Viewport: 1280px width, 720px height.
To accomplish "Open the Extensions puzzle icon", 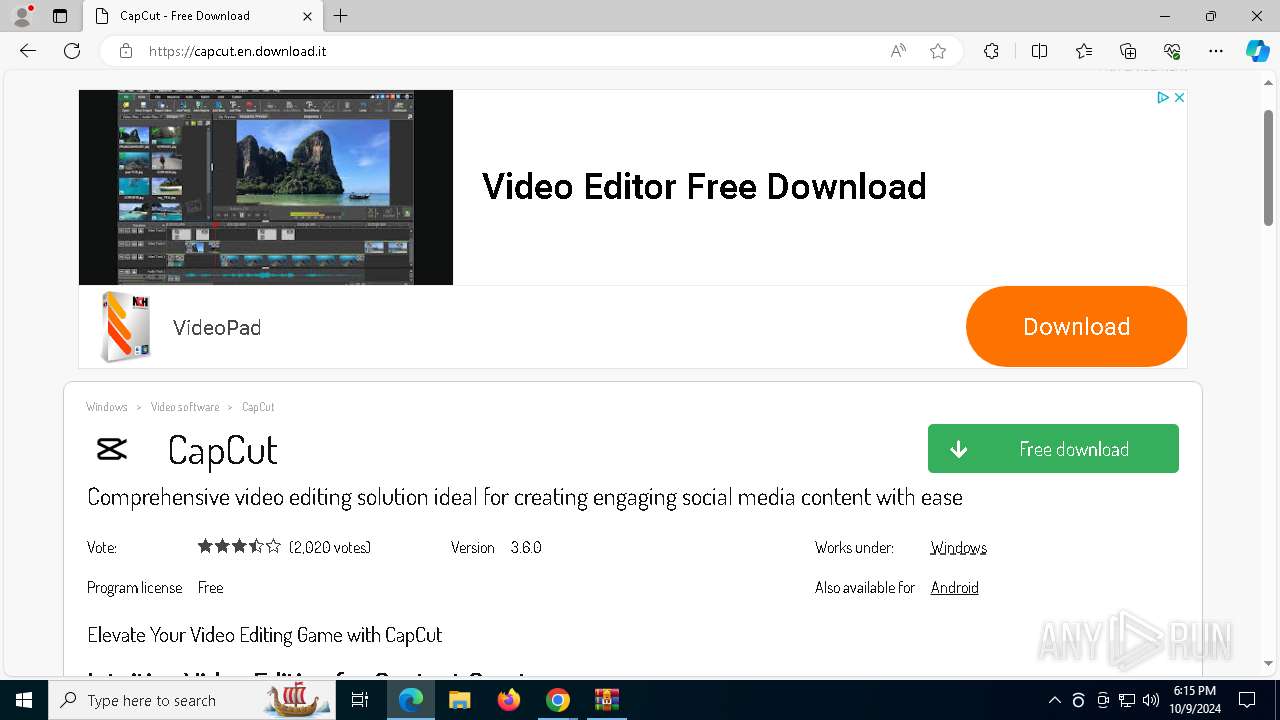I will pos(991,51).
